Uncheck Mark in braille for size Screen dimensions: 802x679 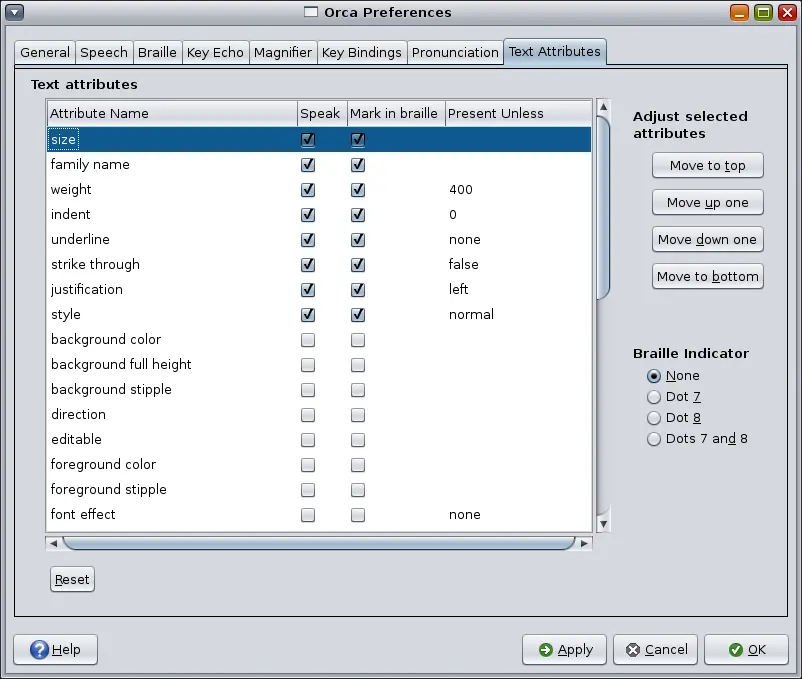[358, 140]
